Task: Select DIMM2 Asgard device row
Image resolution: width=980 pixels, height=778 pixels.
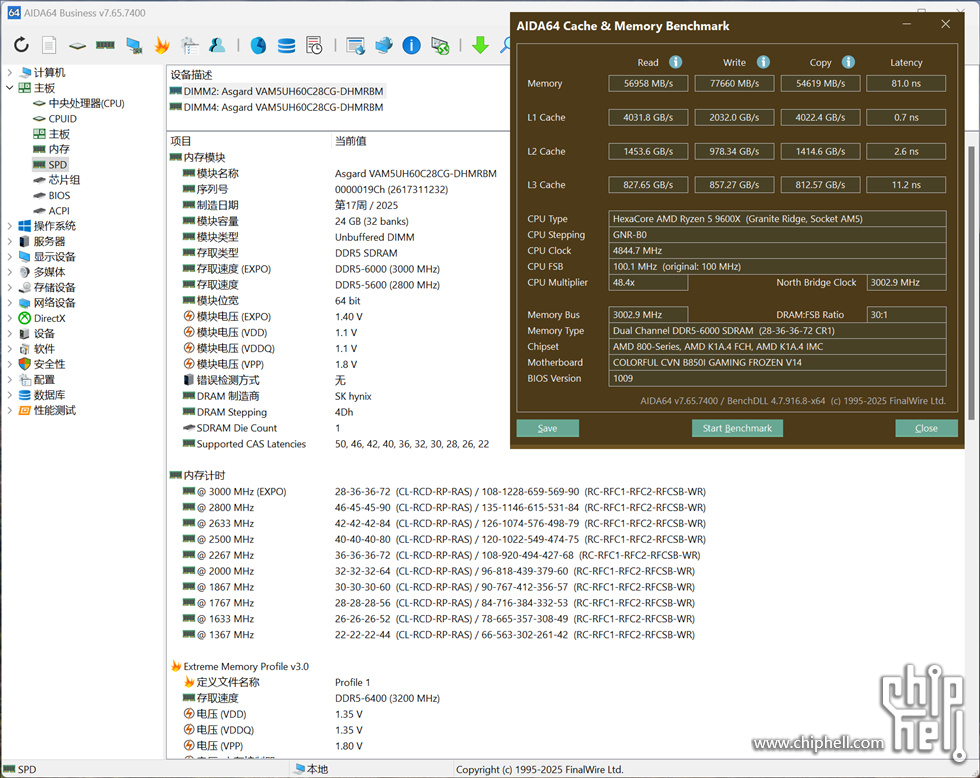Action: (277, 91)
